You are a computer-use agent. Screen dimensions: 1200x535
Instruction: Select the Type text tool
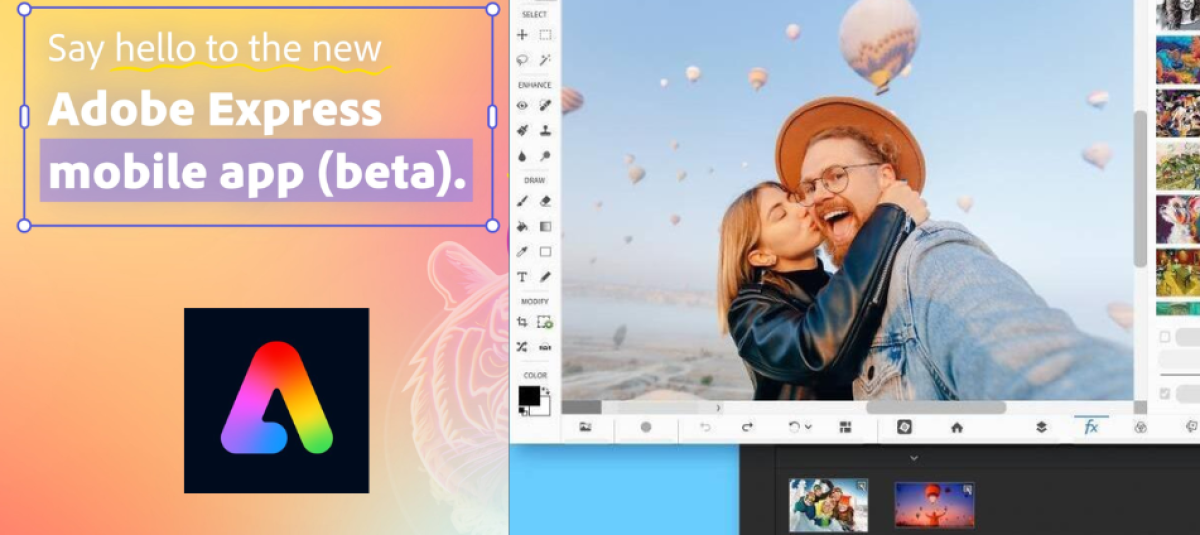pyautogui.click(x=522, y=277)
